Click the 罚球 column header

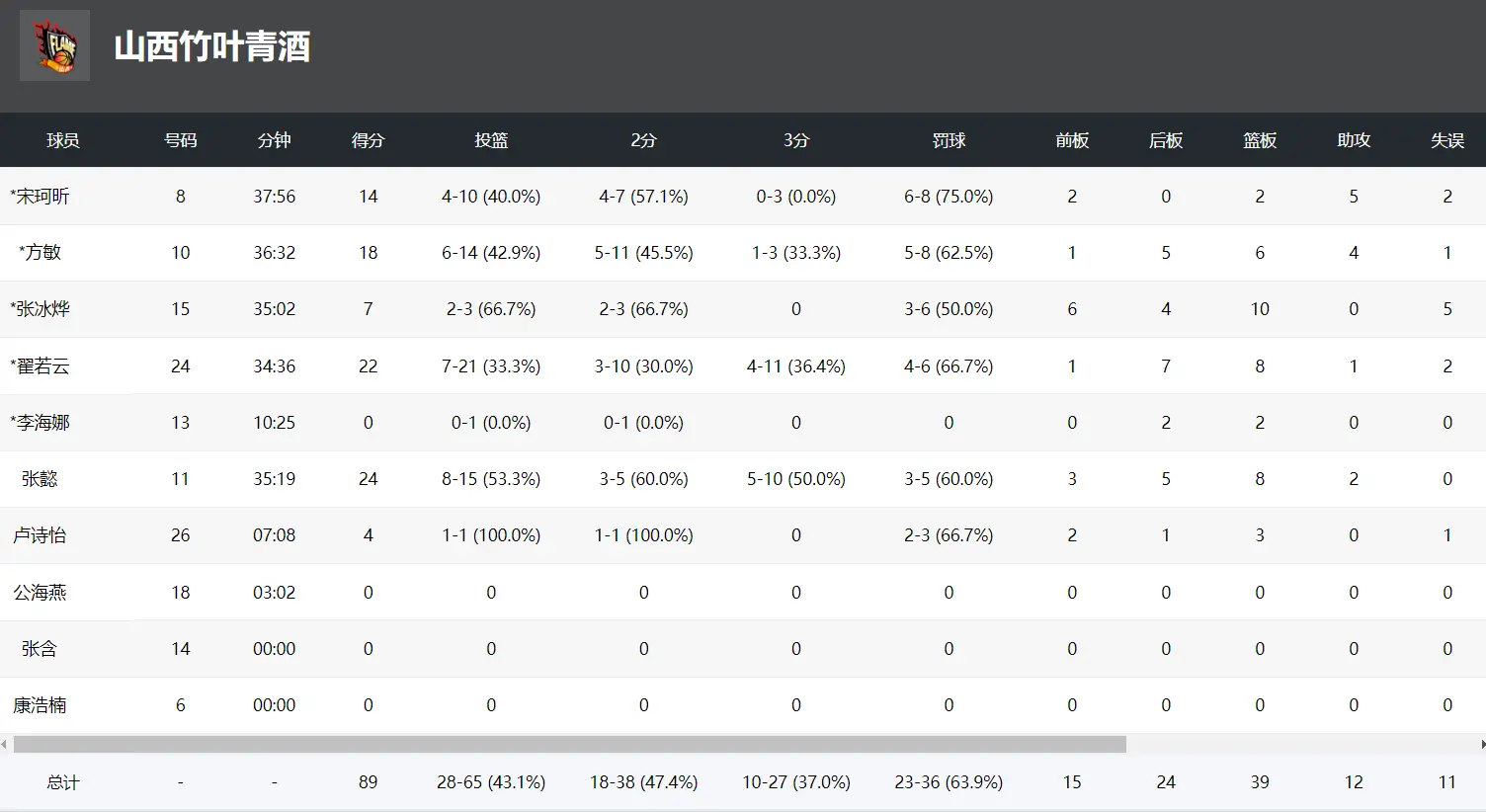coord(949,140)
